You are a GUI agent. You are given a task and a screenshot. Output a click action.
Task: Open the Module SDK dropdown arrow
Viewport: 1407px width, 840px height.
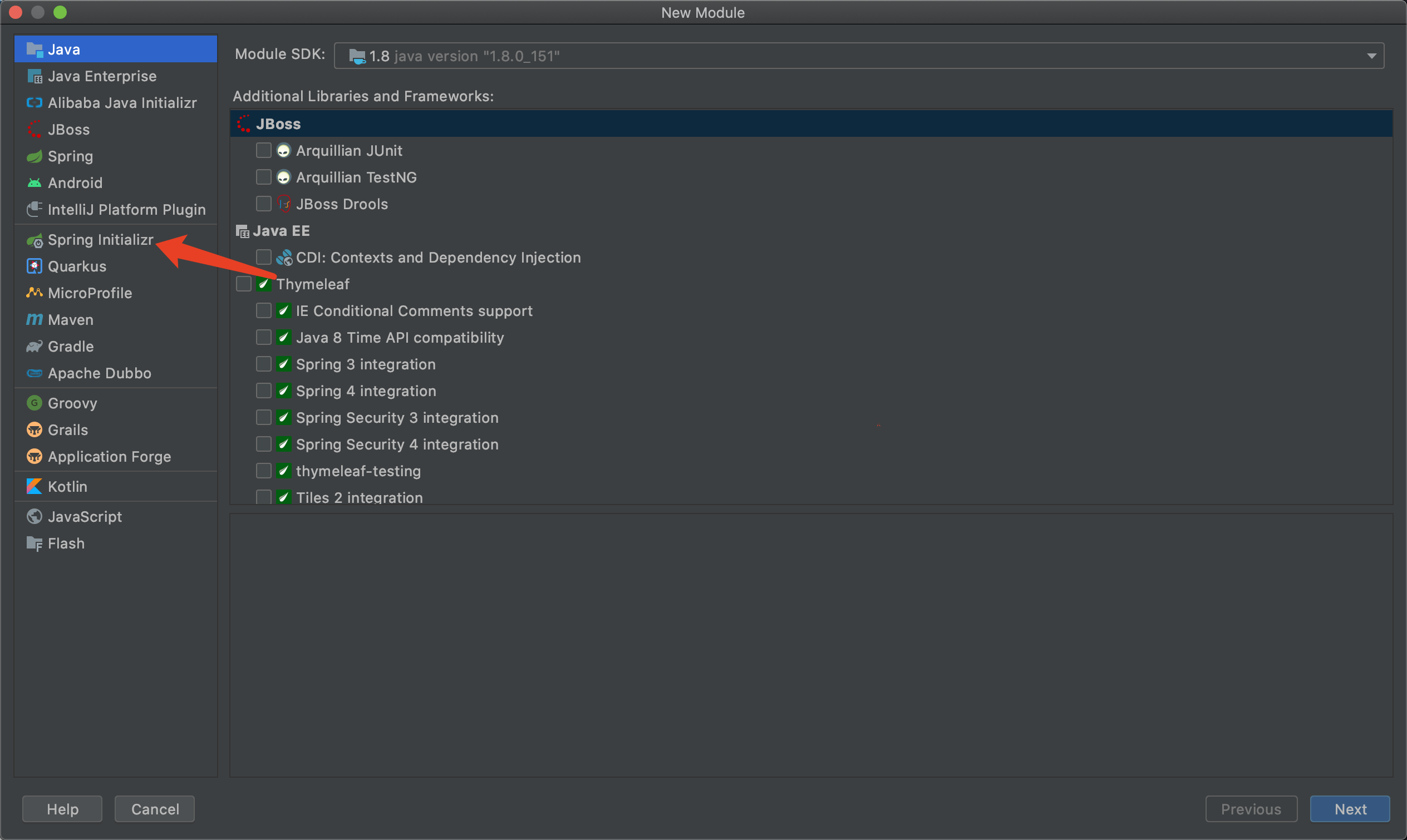pos(1371,56)
